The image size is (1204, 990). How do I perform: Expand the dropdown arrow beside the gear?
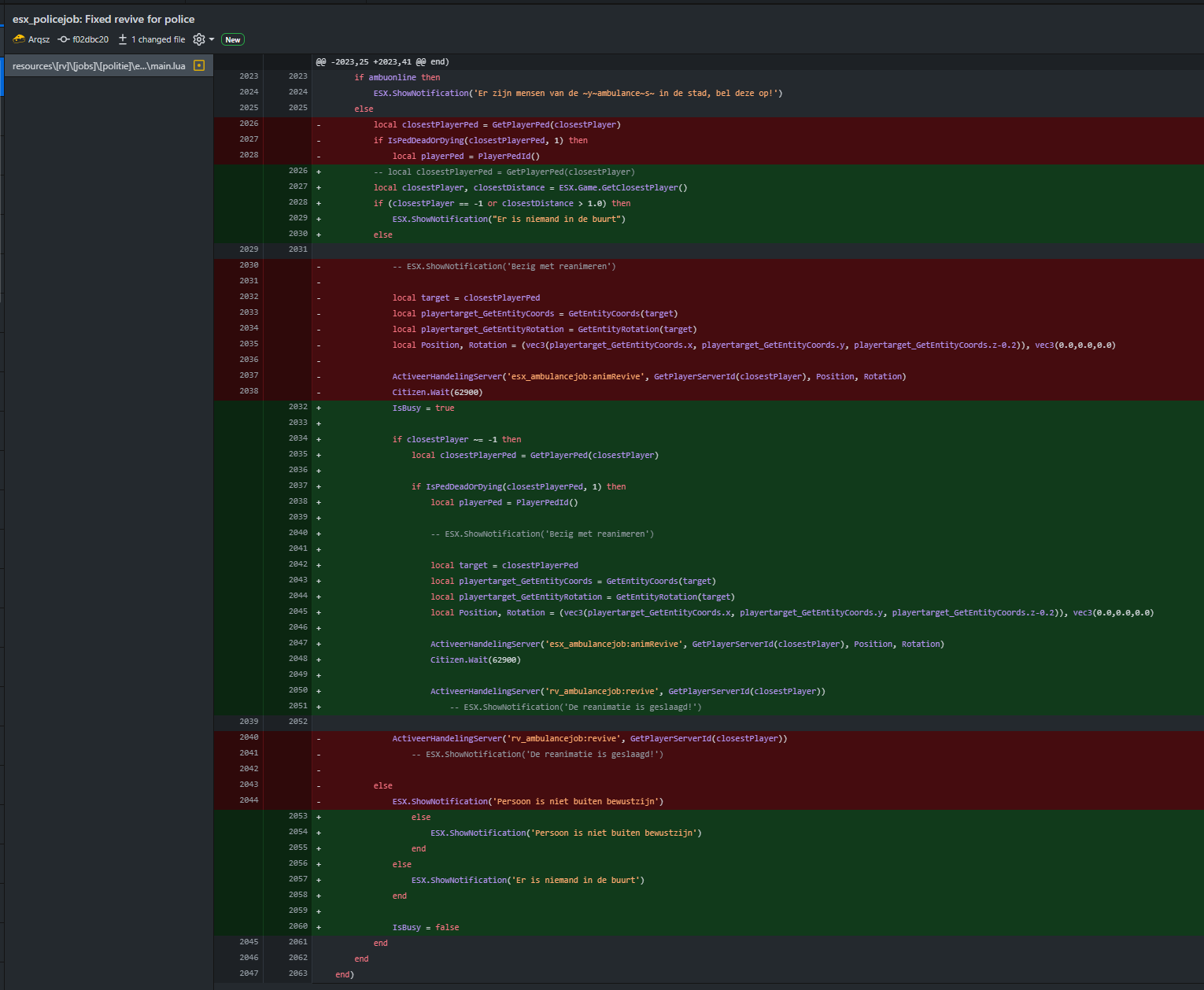[x=212, y=39]
